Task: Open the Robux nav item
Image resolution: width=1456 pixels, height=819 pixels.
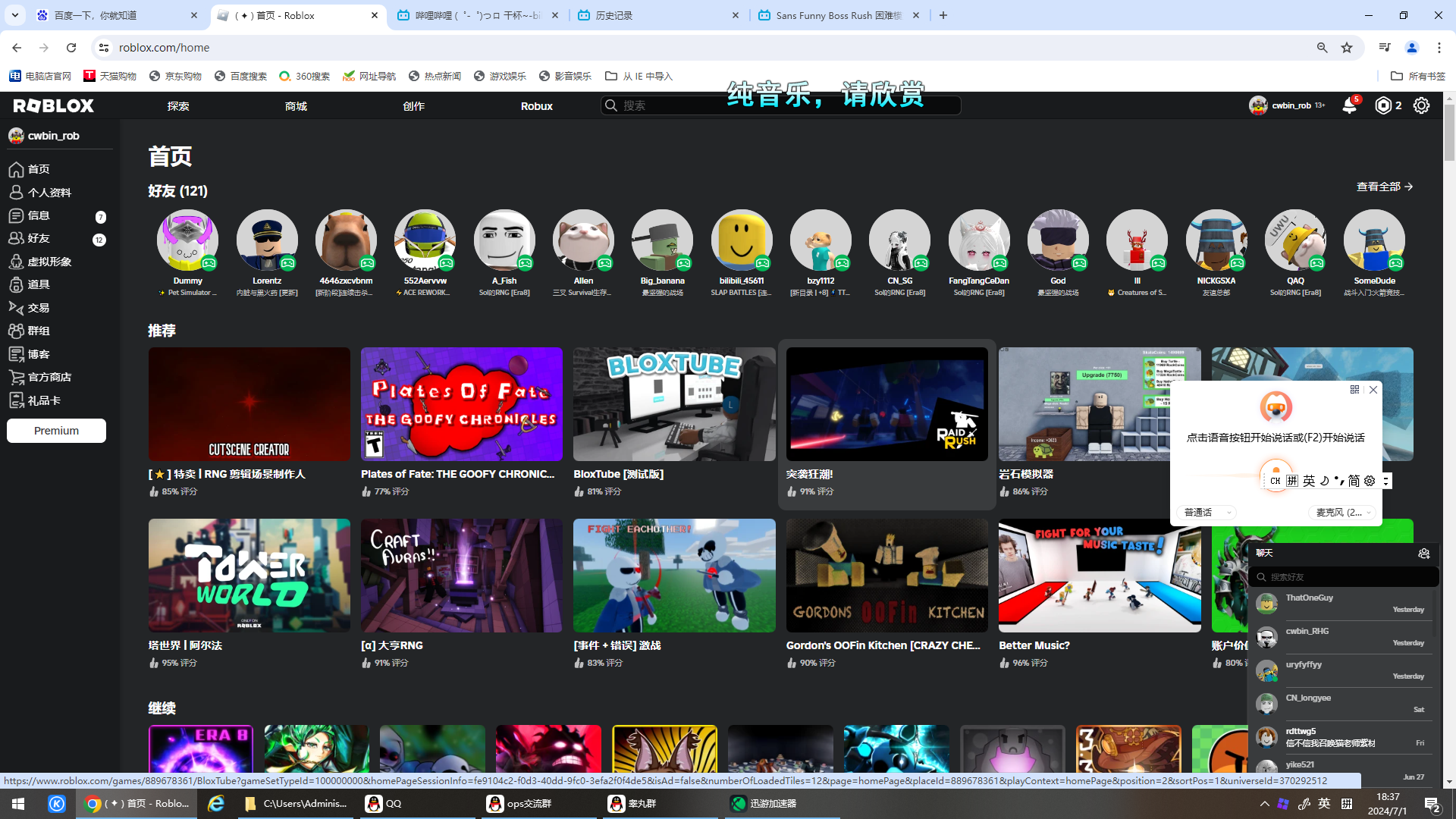Action: (x=537, y=106)
